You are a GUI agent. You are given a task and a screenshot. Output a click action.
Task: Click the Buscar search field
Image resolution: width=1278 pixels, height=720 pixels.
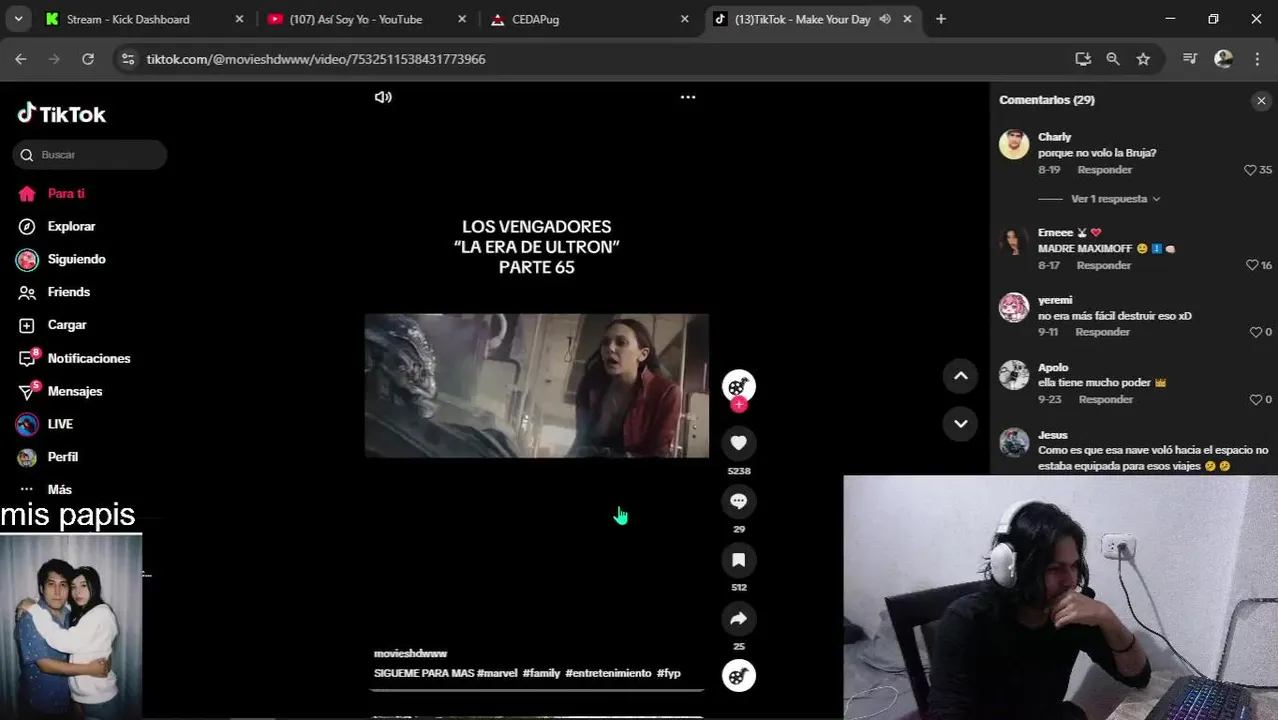(x=90, y=155)
